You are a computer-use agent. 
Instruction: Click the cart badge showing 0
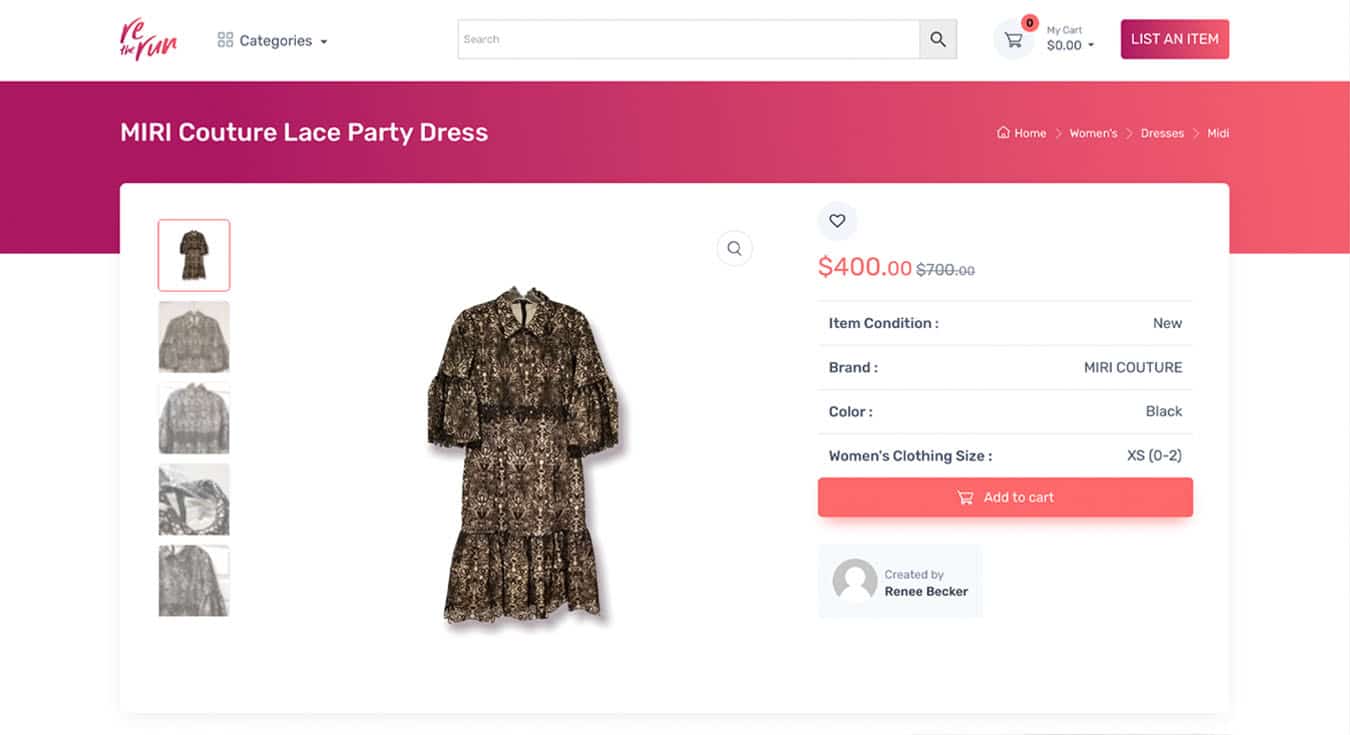(x=1029, y=23)
